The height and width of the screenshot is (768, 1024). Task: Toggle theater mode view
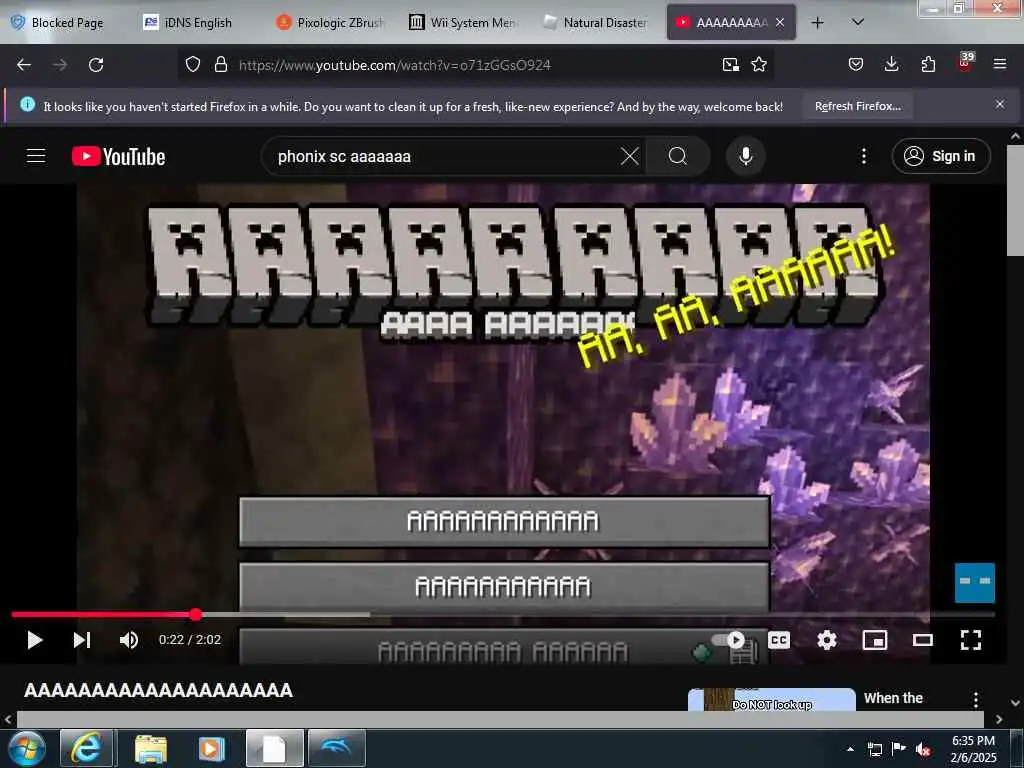click(x=923, y=640)
